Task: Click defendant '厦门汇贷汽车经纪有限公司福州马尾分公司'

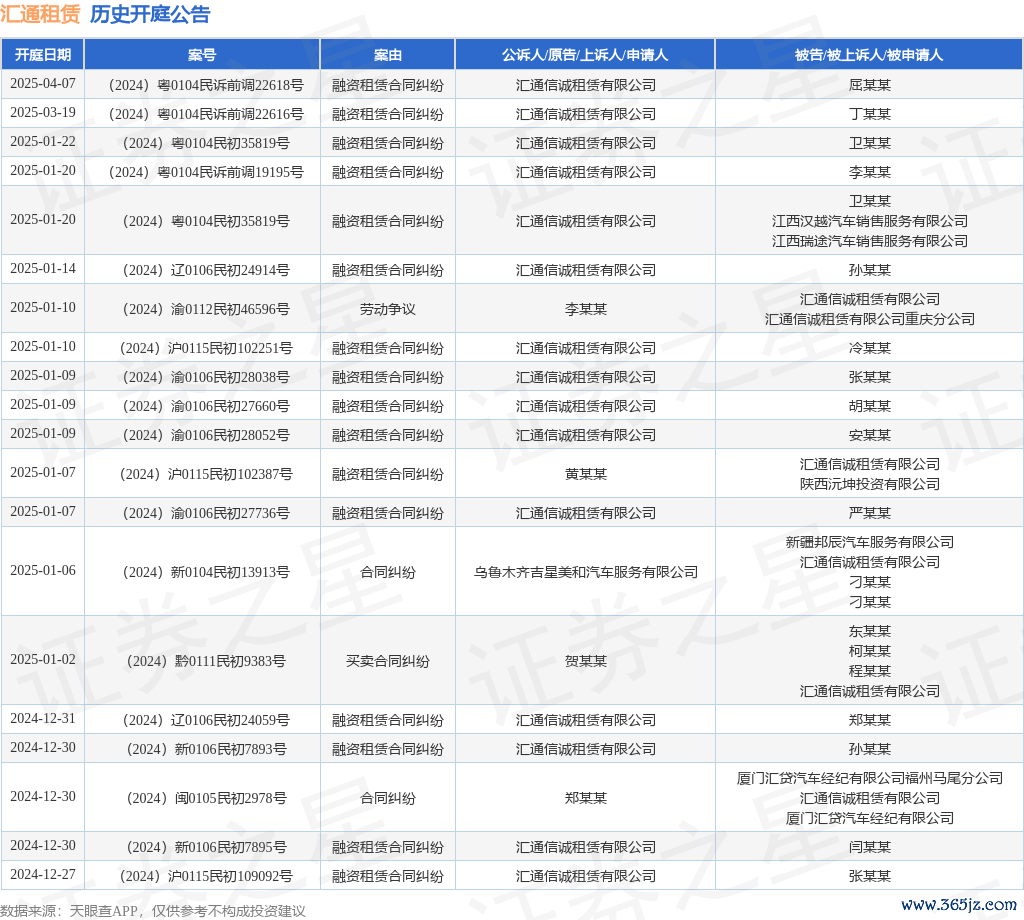Action: 870,778
